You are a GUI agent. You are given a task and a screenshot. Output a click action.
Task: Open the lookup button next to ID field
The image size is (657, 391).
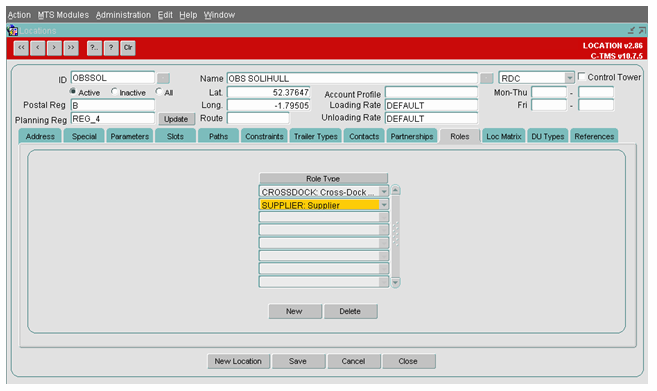click(163, 78)
